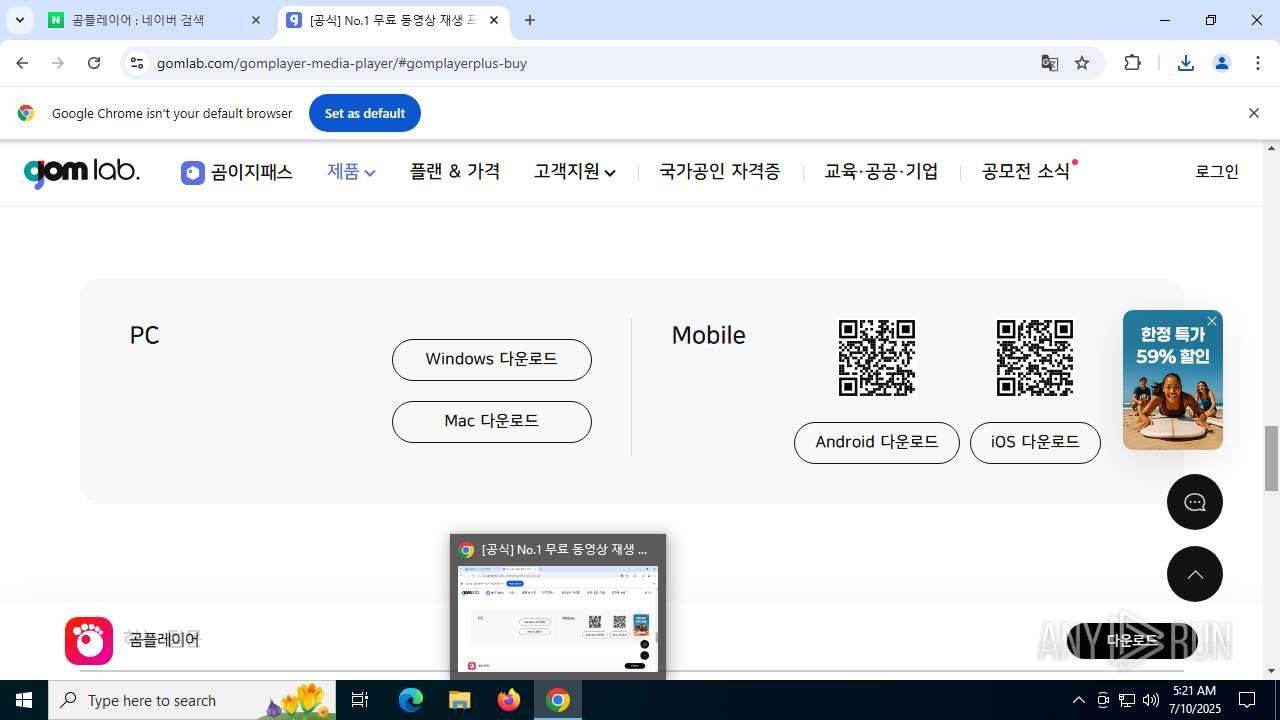Viewport: 1280px width, 720px height.
Task: Click the GOM Lab logo
Action: pos(82,172)
